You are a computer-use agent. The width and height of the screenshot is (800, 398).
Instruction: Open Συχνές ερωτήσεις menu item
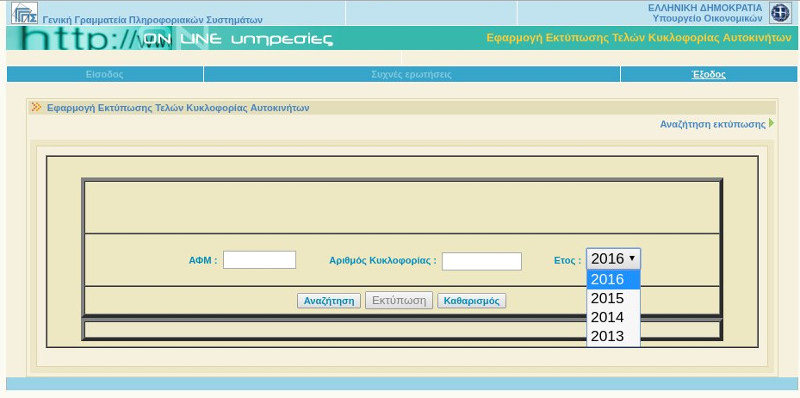tap(412, 74)
